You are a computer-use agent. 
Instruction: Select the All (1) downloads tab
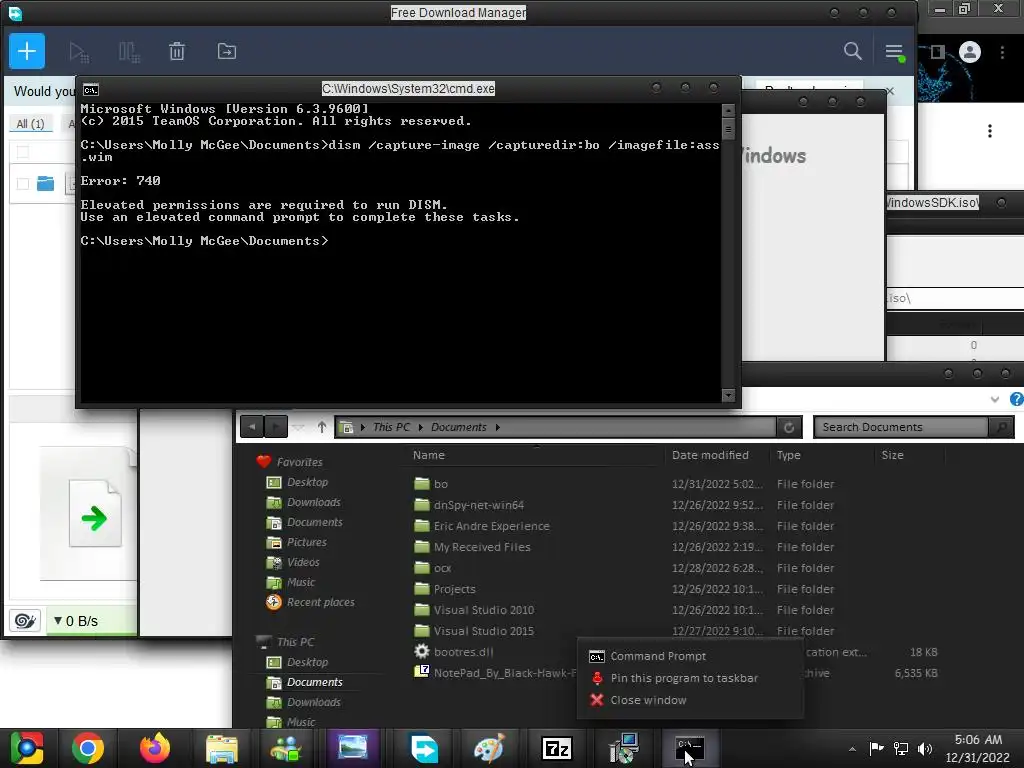coord(30,123)
